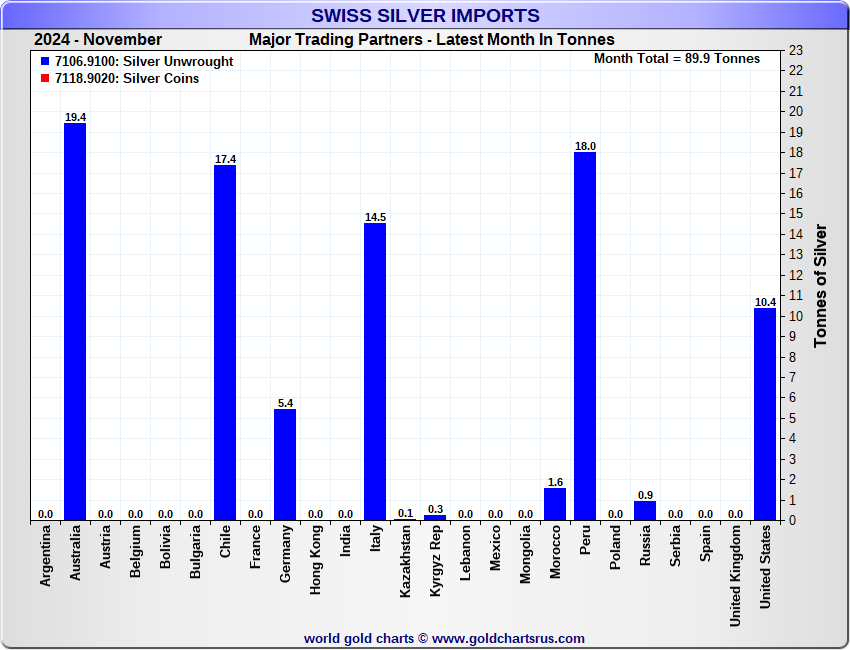Click the Belgium axis label

tap(135, 551)
